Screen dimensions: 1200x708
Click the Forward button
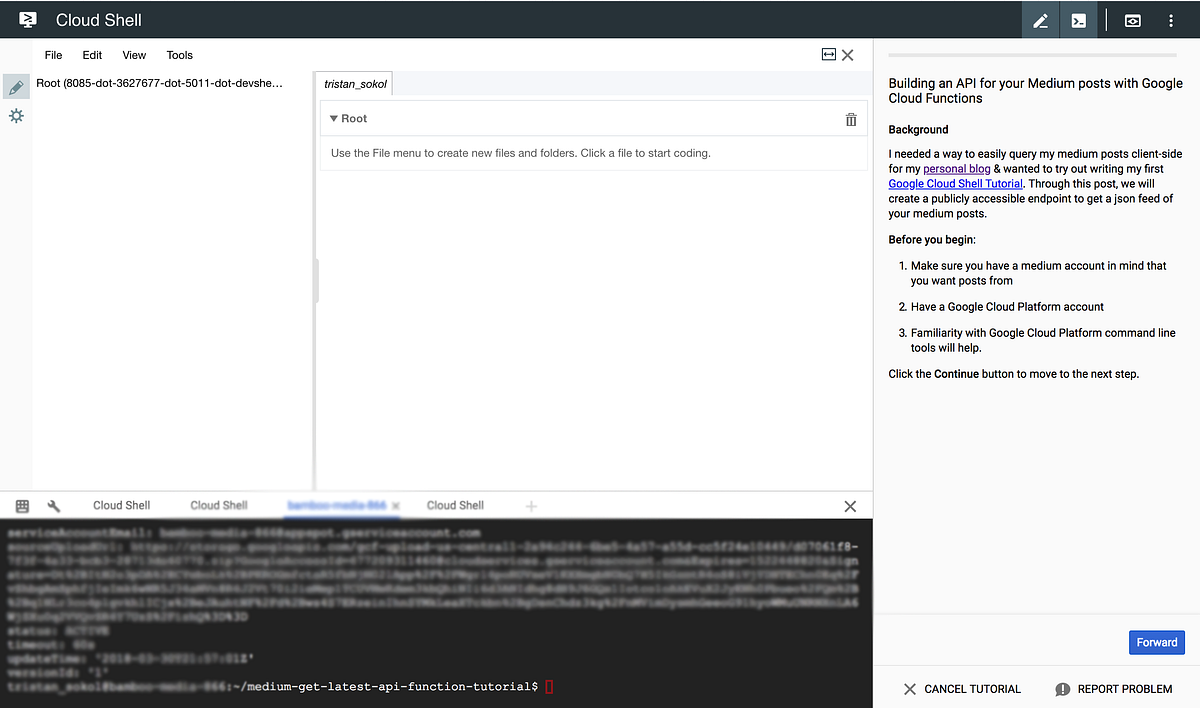(1156, 642)
